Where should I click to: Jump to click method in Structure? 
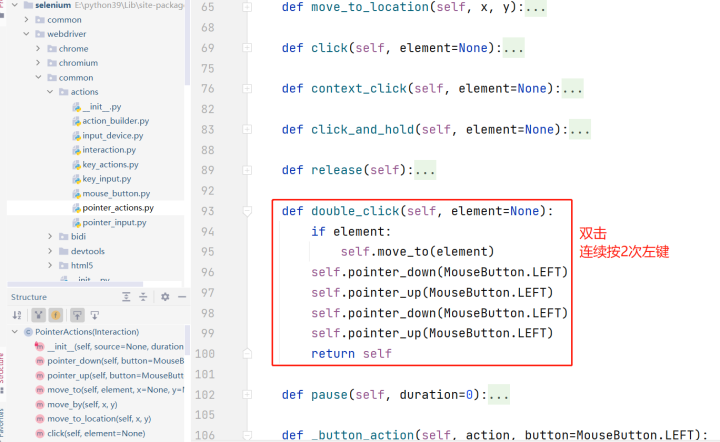pyautogui.click(x=96, y=433)
